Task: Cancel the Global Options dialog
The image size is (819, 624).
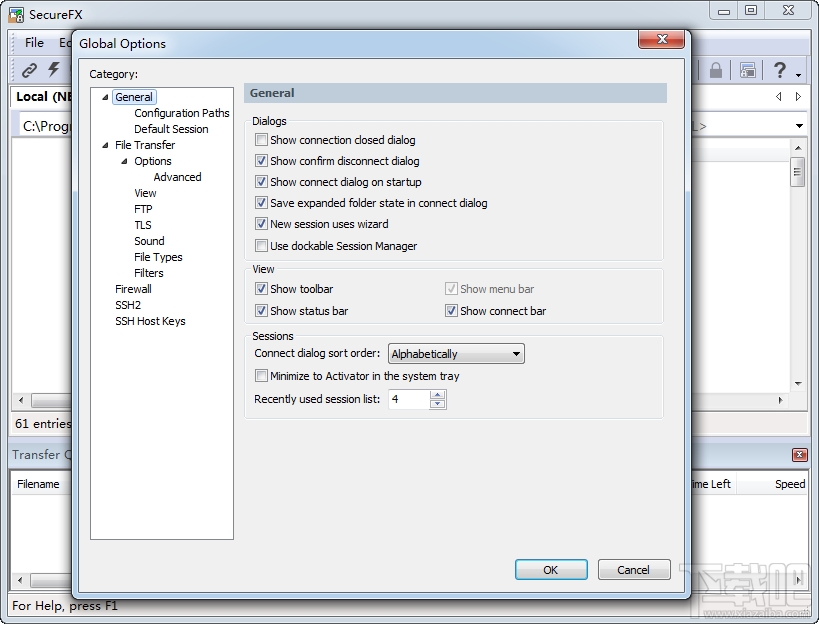Action: pos(633,569)
